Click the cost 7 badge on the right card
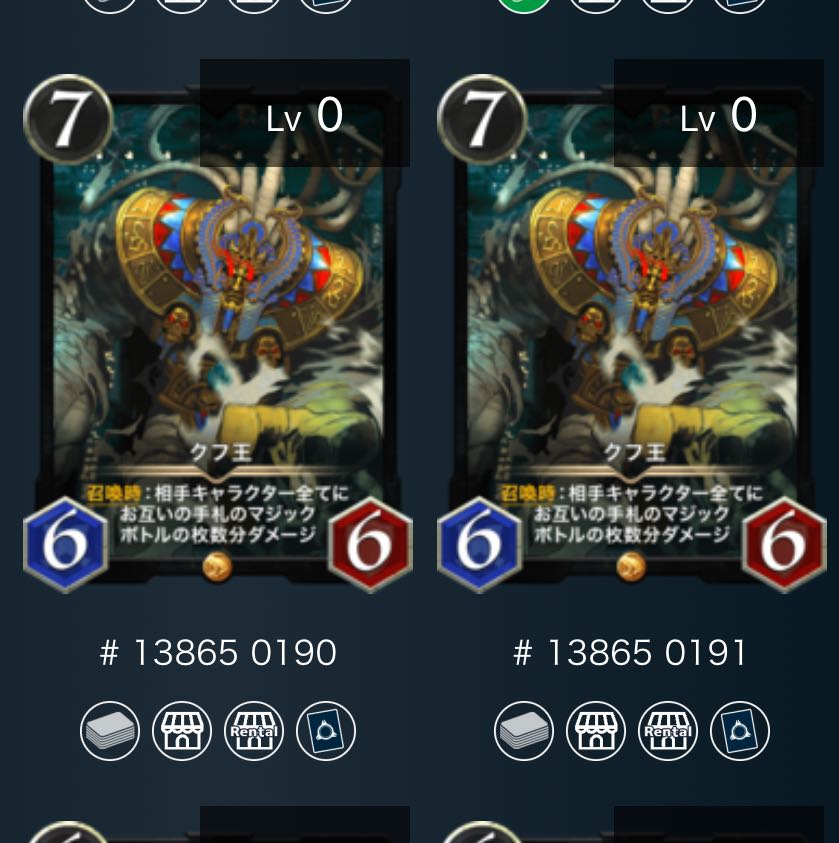Screen dimensions: 839x843 pyautogui.click(x=482, y=119)
